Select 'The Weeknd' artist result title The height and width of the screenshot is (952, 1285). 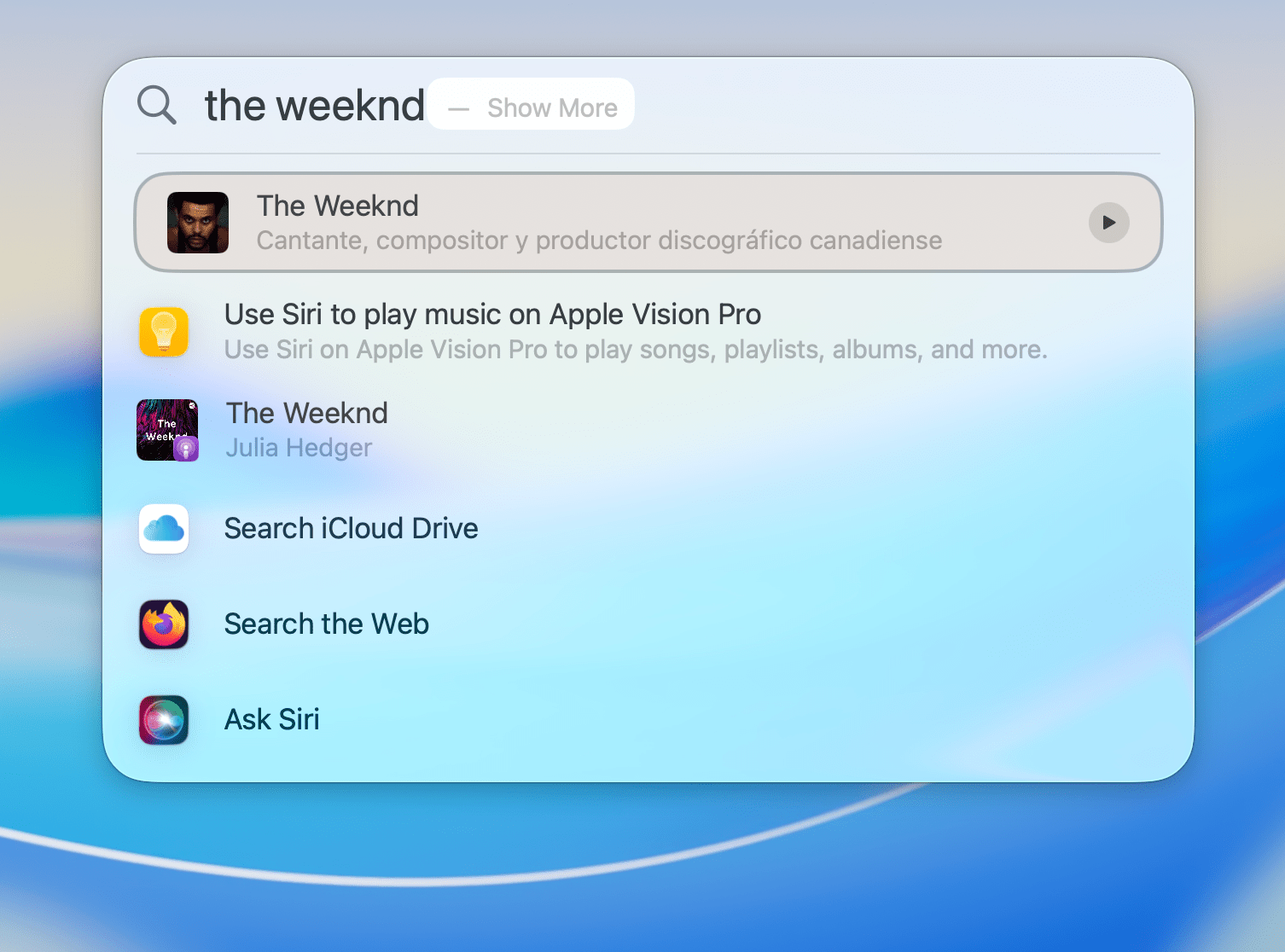coord(338,206)
